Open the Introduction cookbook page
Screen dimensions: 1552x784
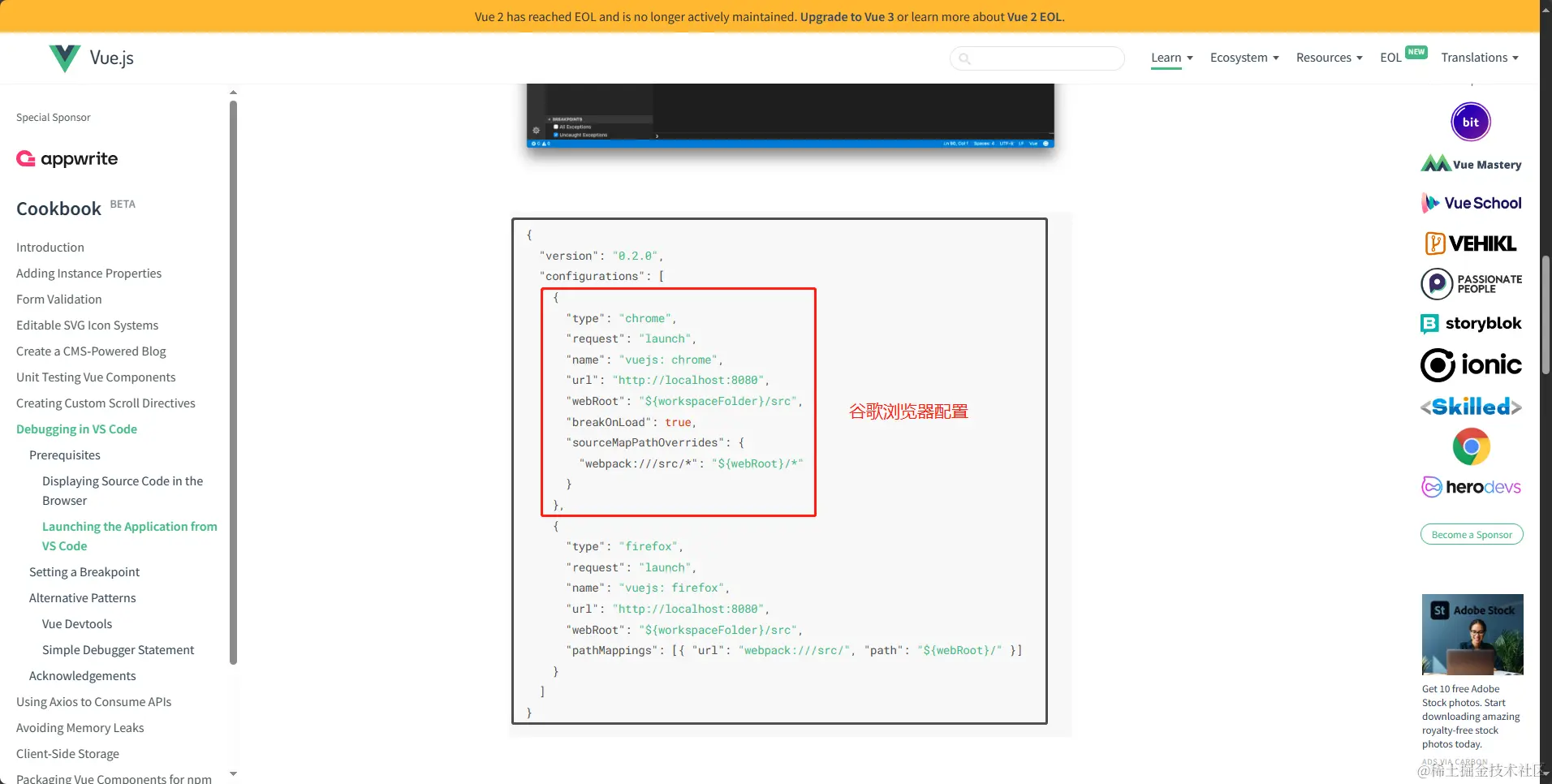click(50, 248)
